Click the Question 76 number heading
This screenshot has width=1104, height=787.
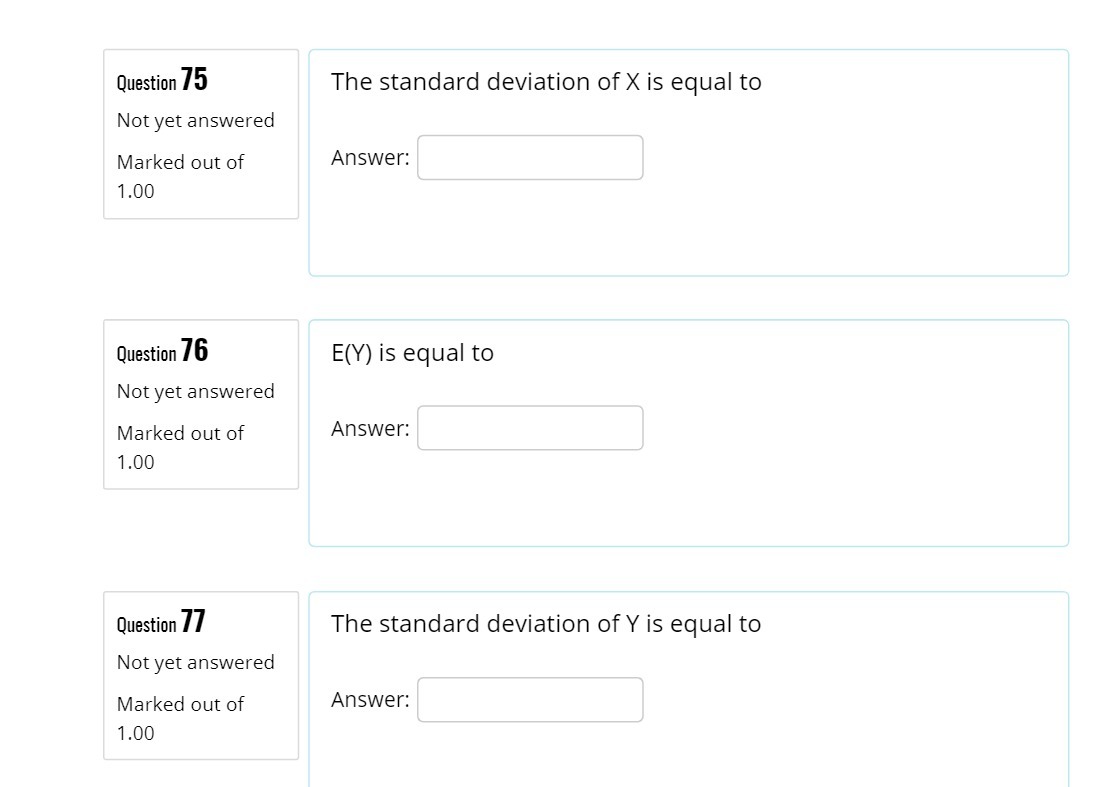point(162,351)
